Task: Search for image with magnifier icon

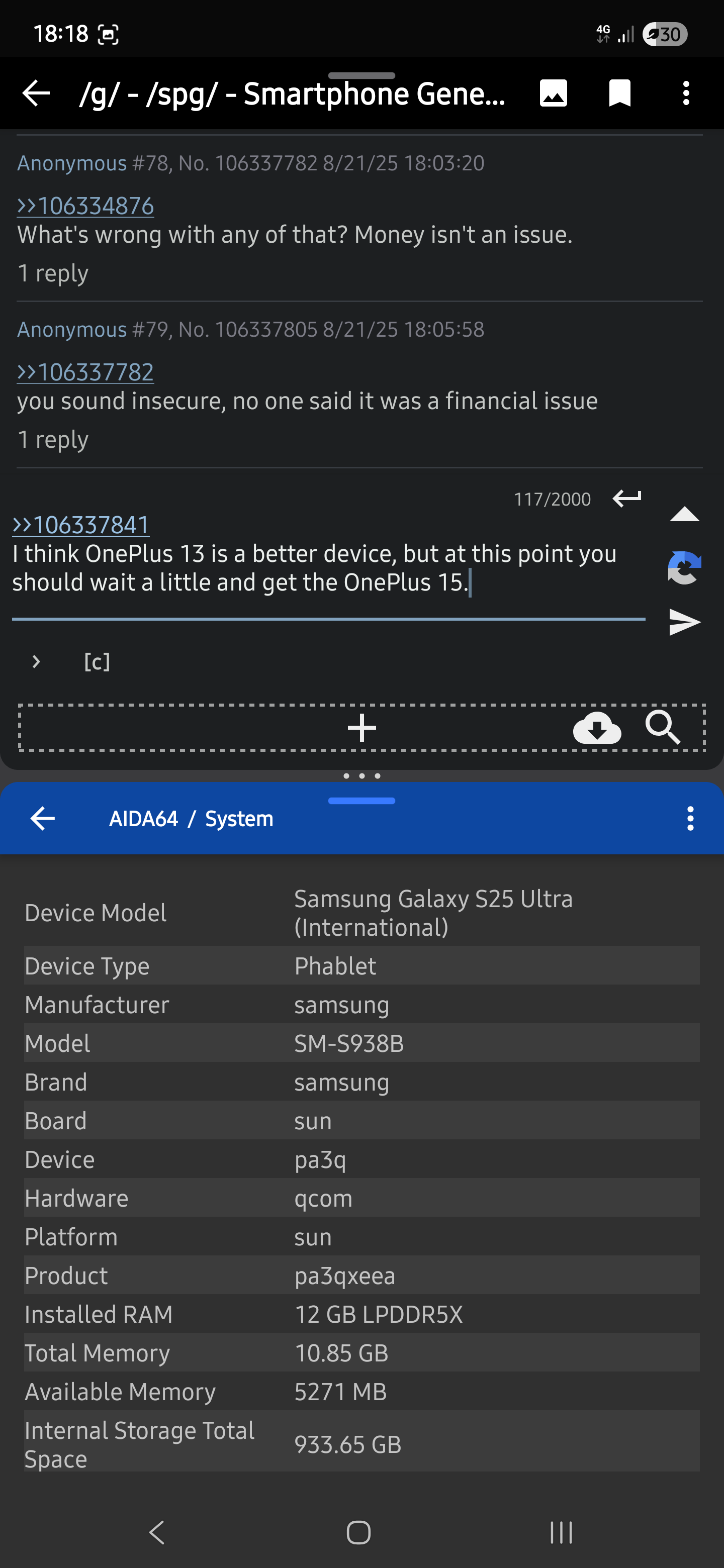Action: point(663,727)
